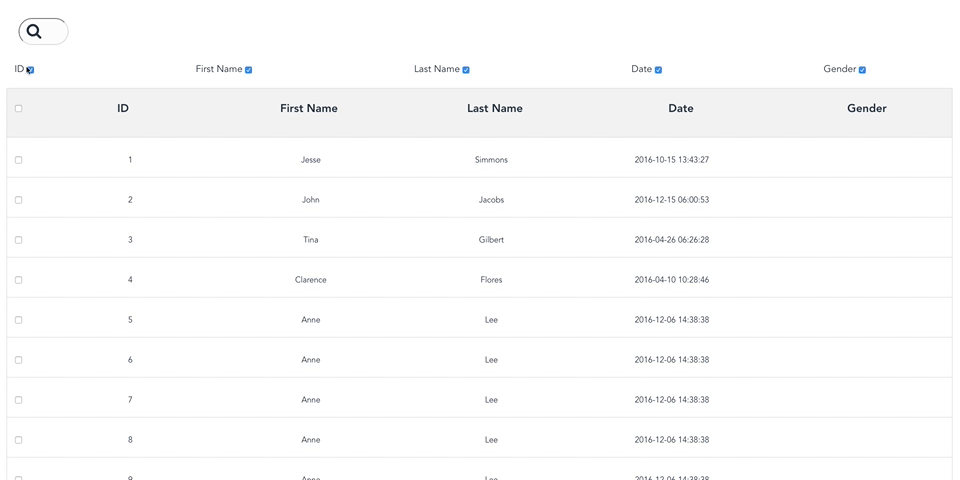Sort by the Last Name column header

(495, 108)
